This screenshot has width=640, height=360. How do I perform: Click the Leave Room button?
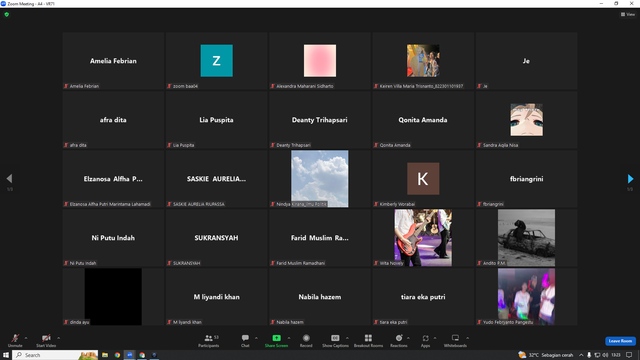[x=620, y=341]
